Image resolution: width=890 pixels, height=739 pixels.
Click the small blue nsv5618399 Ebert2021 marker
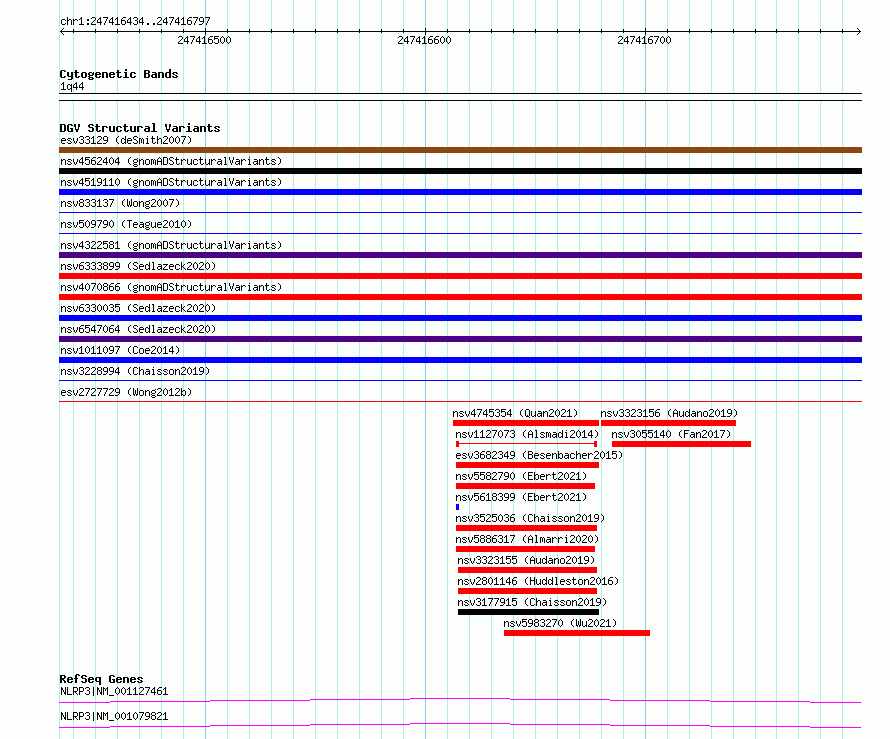click(457, 507)
